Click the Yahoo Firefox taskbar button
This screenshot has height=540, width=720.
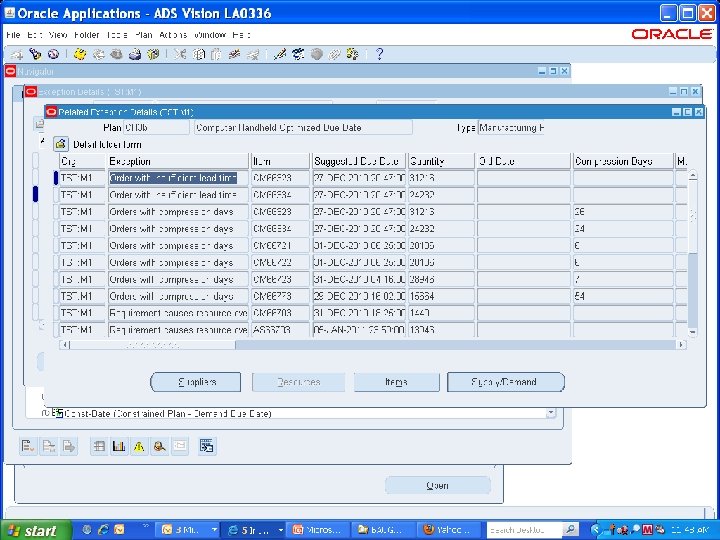pyautogui.click(x=448, y=530)
